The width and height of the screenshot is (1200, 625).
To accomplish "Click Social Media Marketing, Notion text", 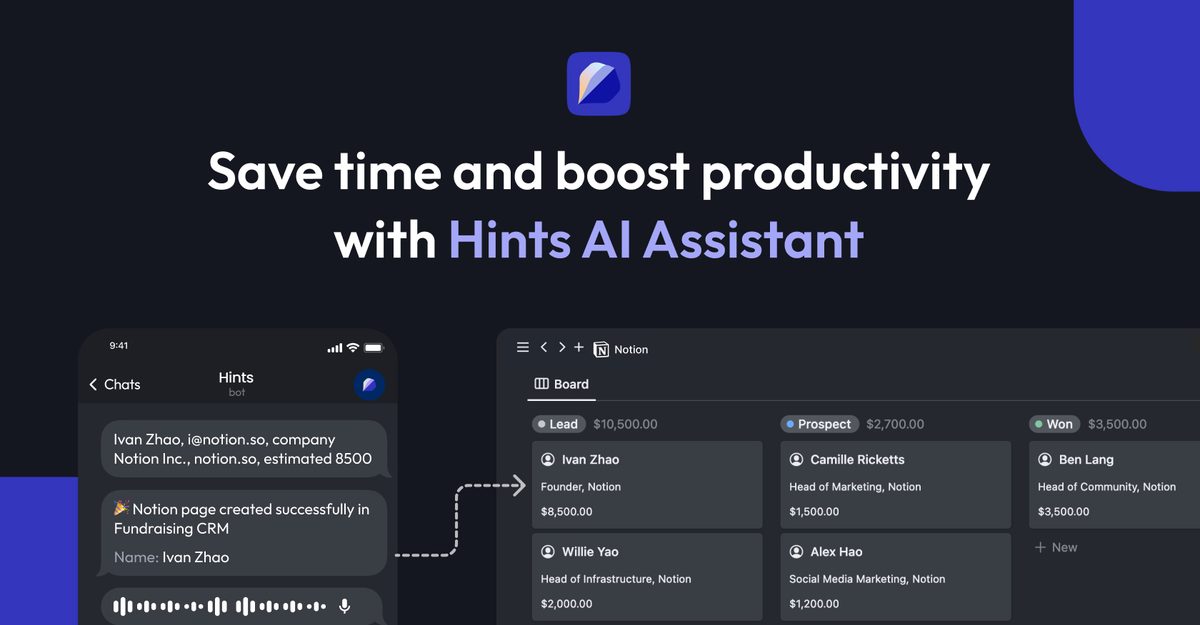I will pyautogui.click(x=867, y=579).
